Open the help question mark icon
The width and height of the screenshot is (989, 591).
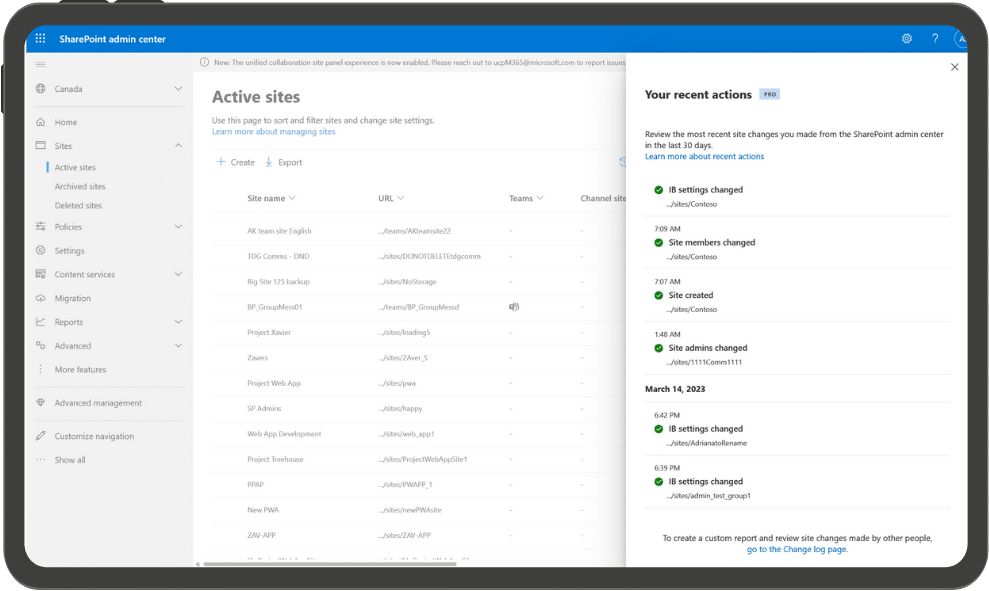point(935,38)
